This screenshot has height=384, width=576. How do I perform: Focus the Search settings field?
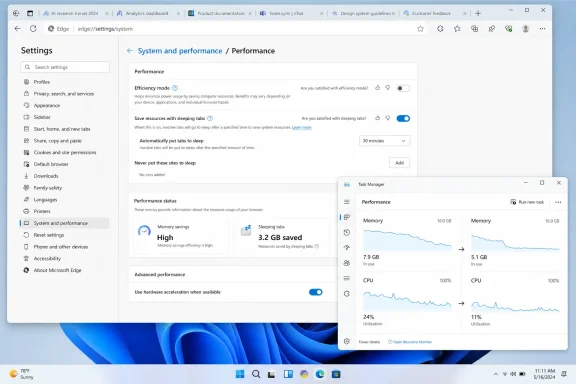point(65,67)
